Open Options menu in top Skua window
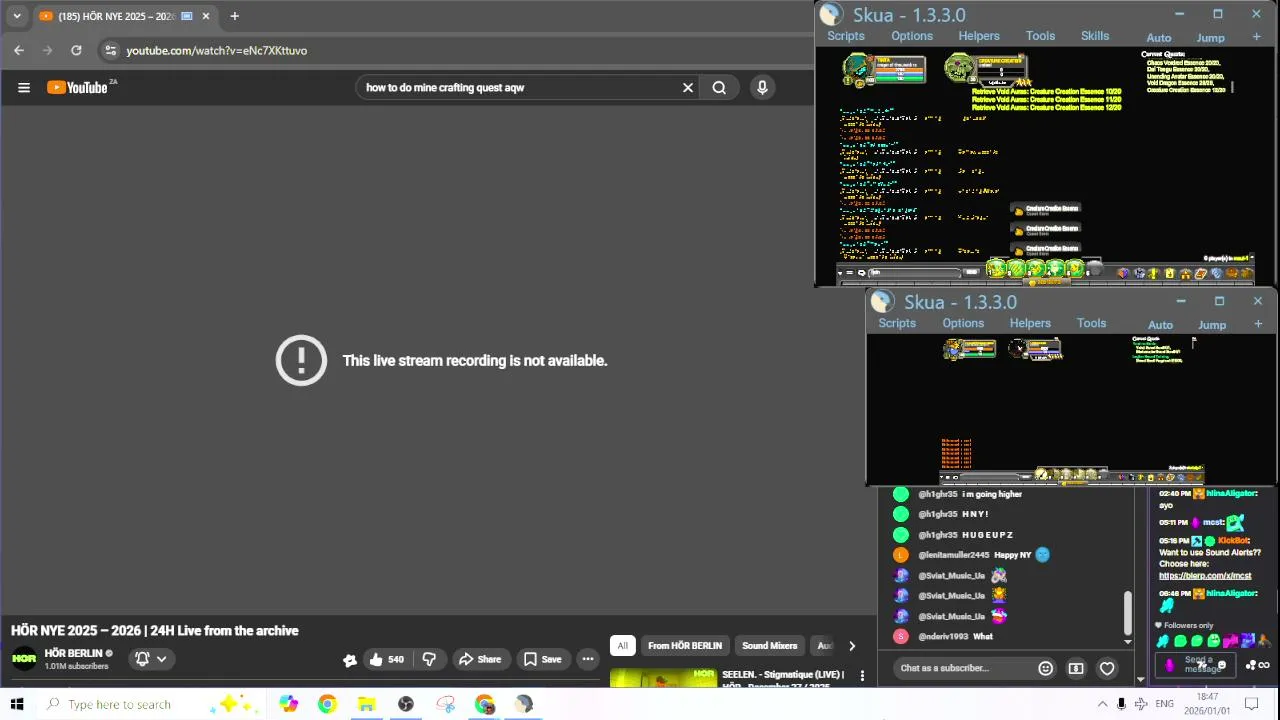This screenshot has width=1280, height=720. (912, 36)
